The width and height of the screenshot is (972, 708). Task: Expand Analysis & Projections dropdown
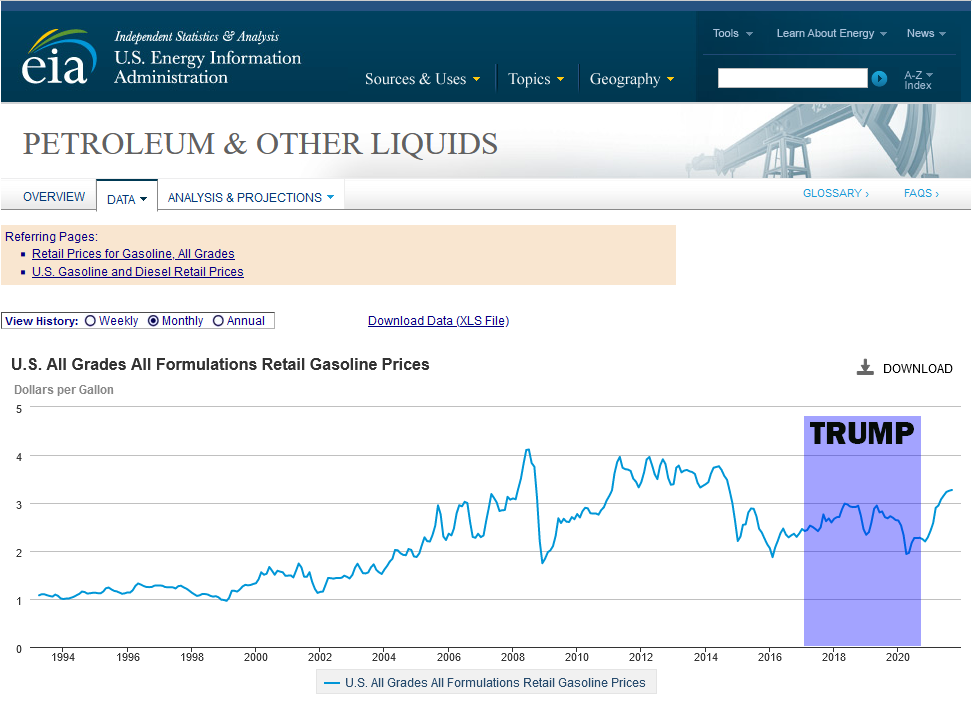pyautogui.click(x=251, y=198)
